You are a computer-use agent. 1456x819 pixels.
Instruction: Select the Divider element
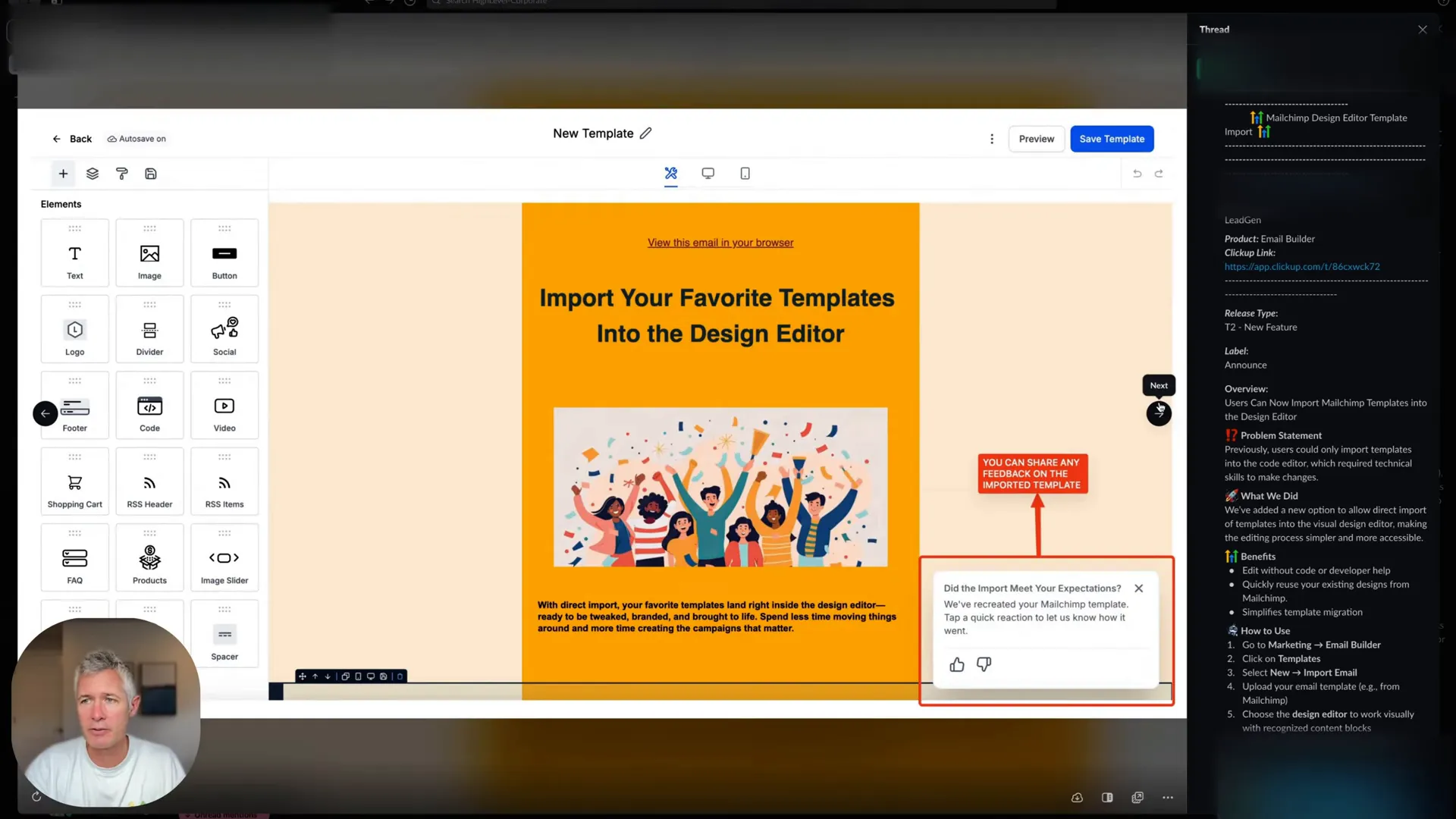(x=149, y=330)
